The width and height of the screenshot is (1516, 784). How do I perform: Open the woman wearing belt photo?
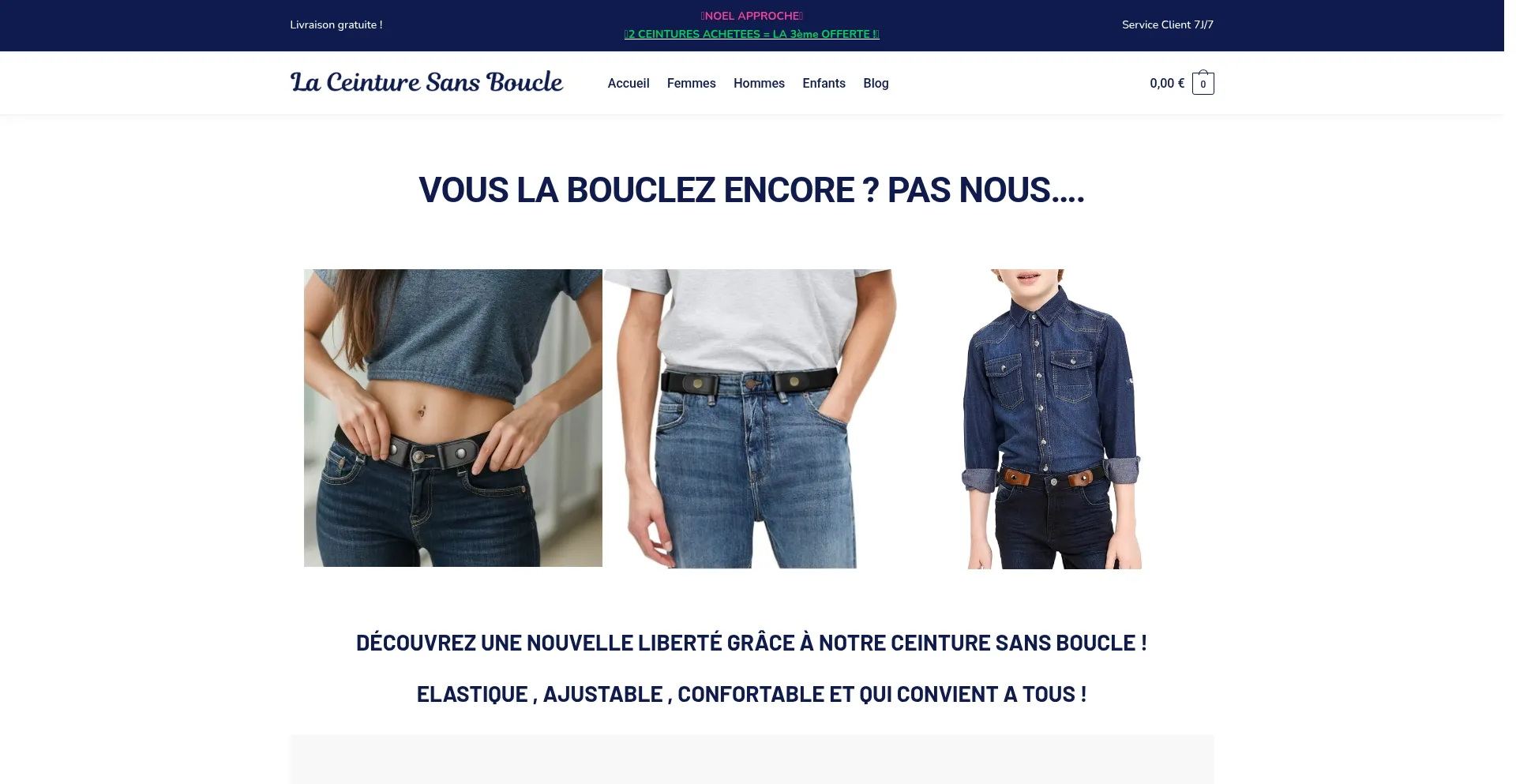(453, 418)
